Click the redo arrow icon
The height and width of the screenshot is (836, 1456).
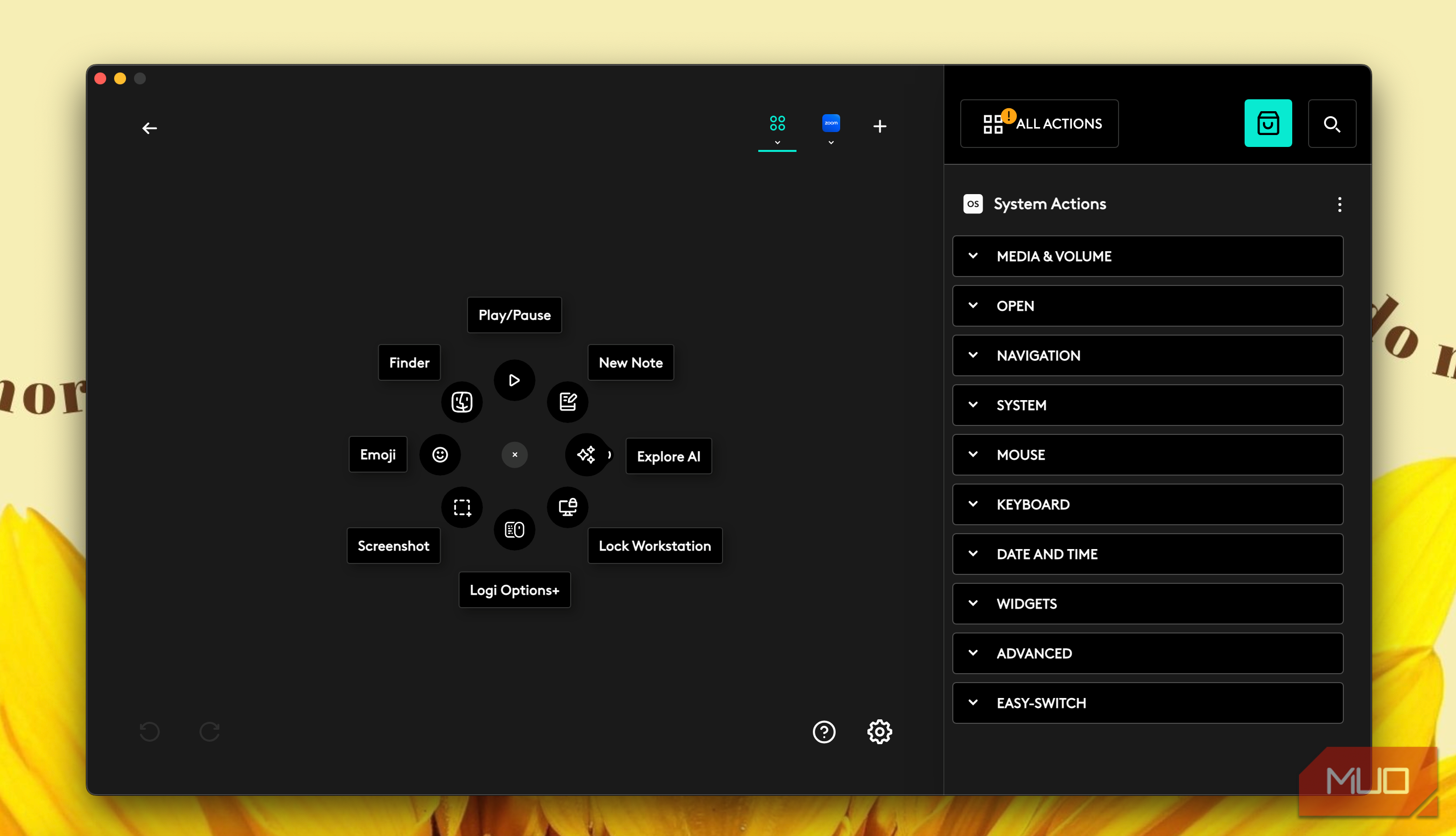[x=209, y=732]
